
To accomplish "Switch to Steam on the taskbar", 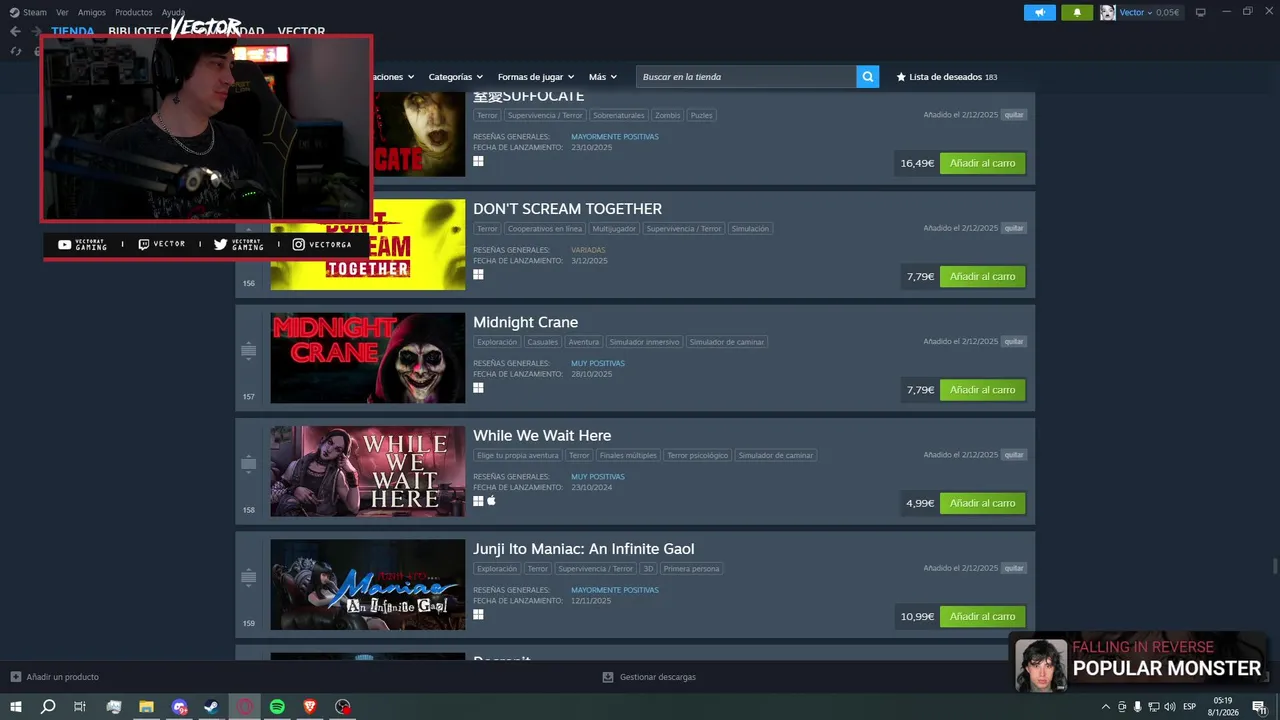I will (x=212, y=707).
